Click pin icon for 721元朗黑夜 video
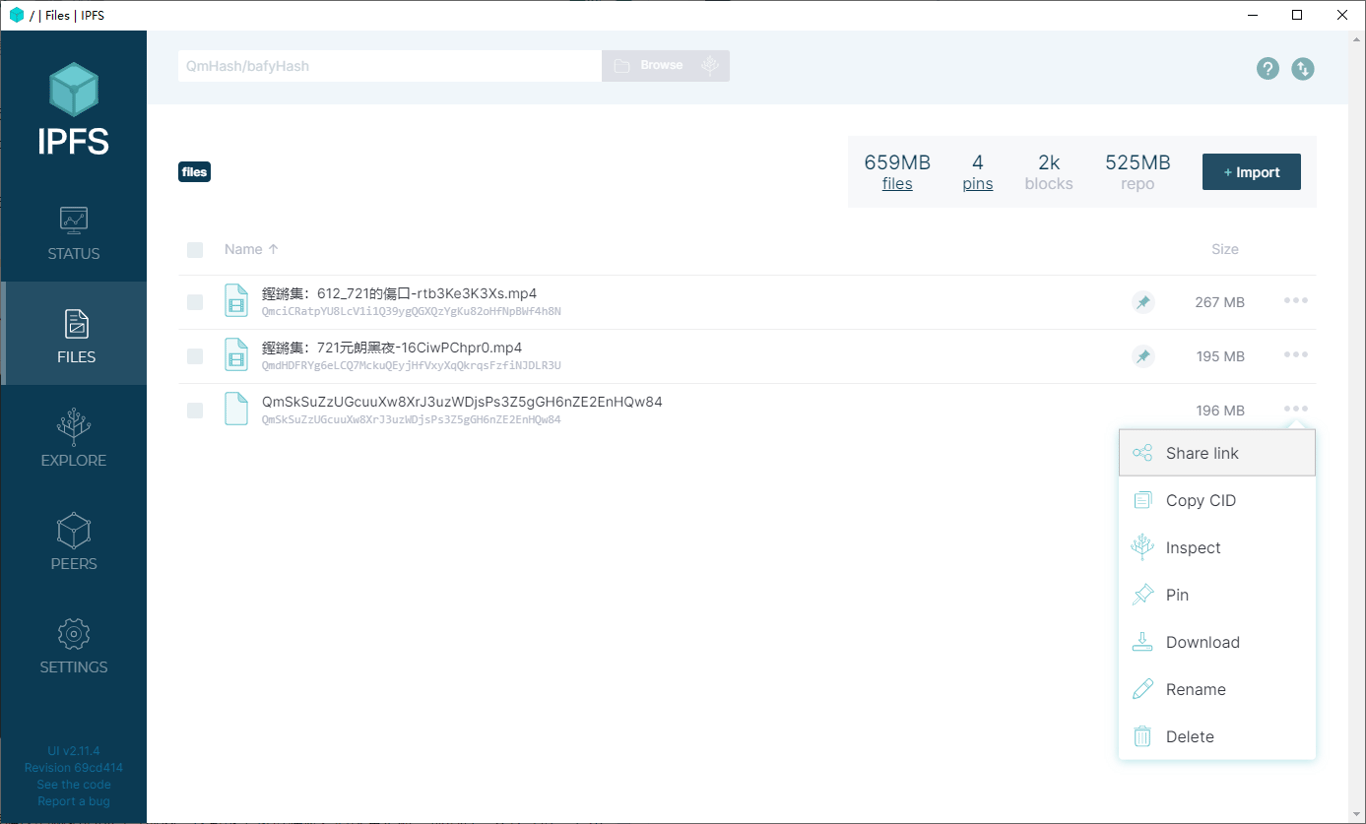The height and width of the screenshot is (824, 1366). pyautogui.click(x=1143, y=356)
